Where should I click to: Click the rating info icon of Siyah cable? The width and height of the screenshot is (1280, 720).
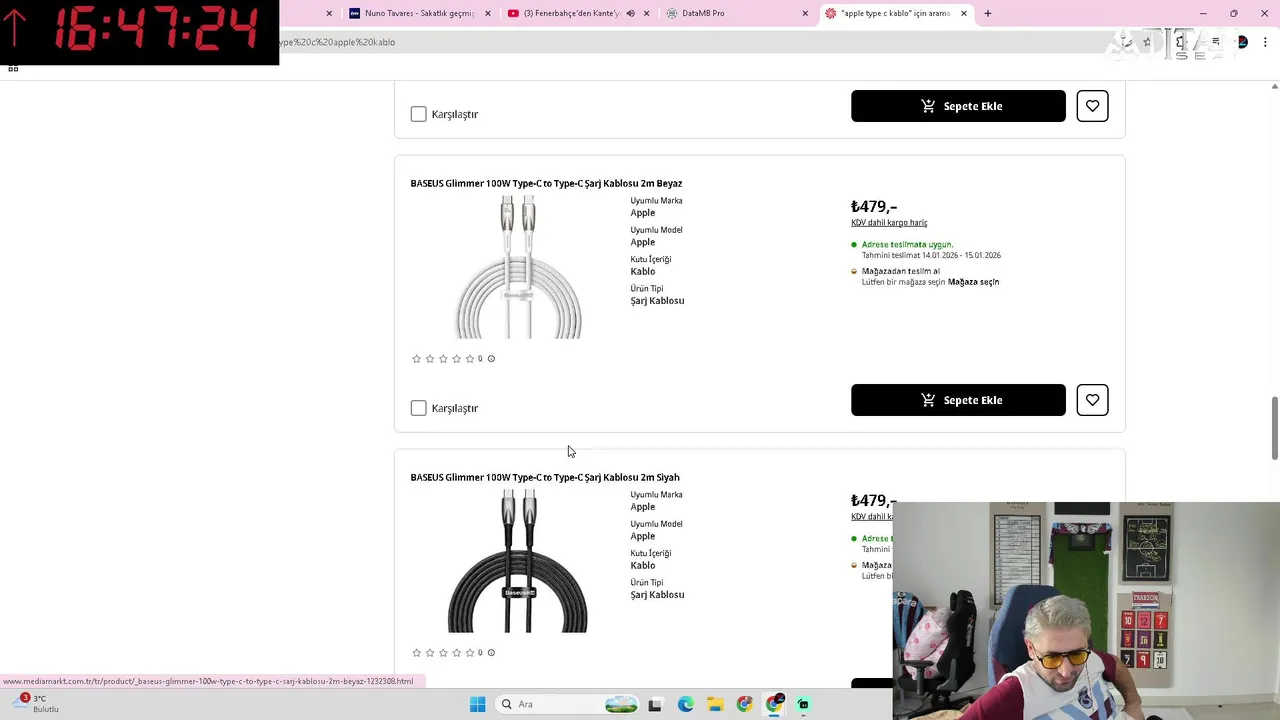[491, 653]
